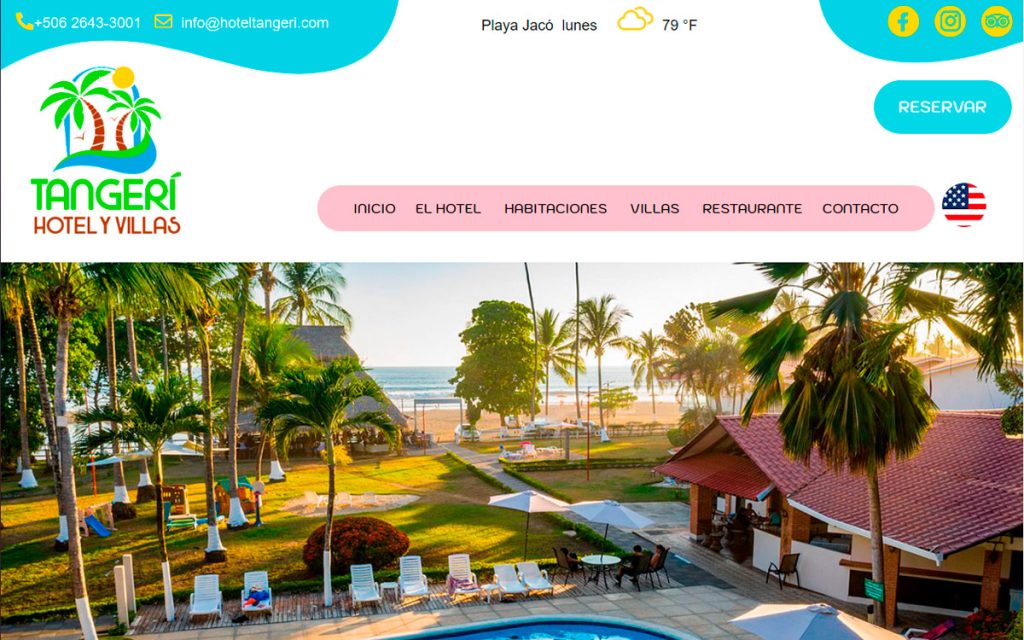Click the 79 °F temperature reading
The width and height of the screenshot is (1024, 640).
point(679,25)
